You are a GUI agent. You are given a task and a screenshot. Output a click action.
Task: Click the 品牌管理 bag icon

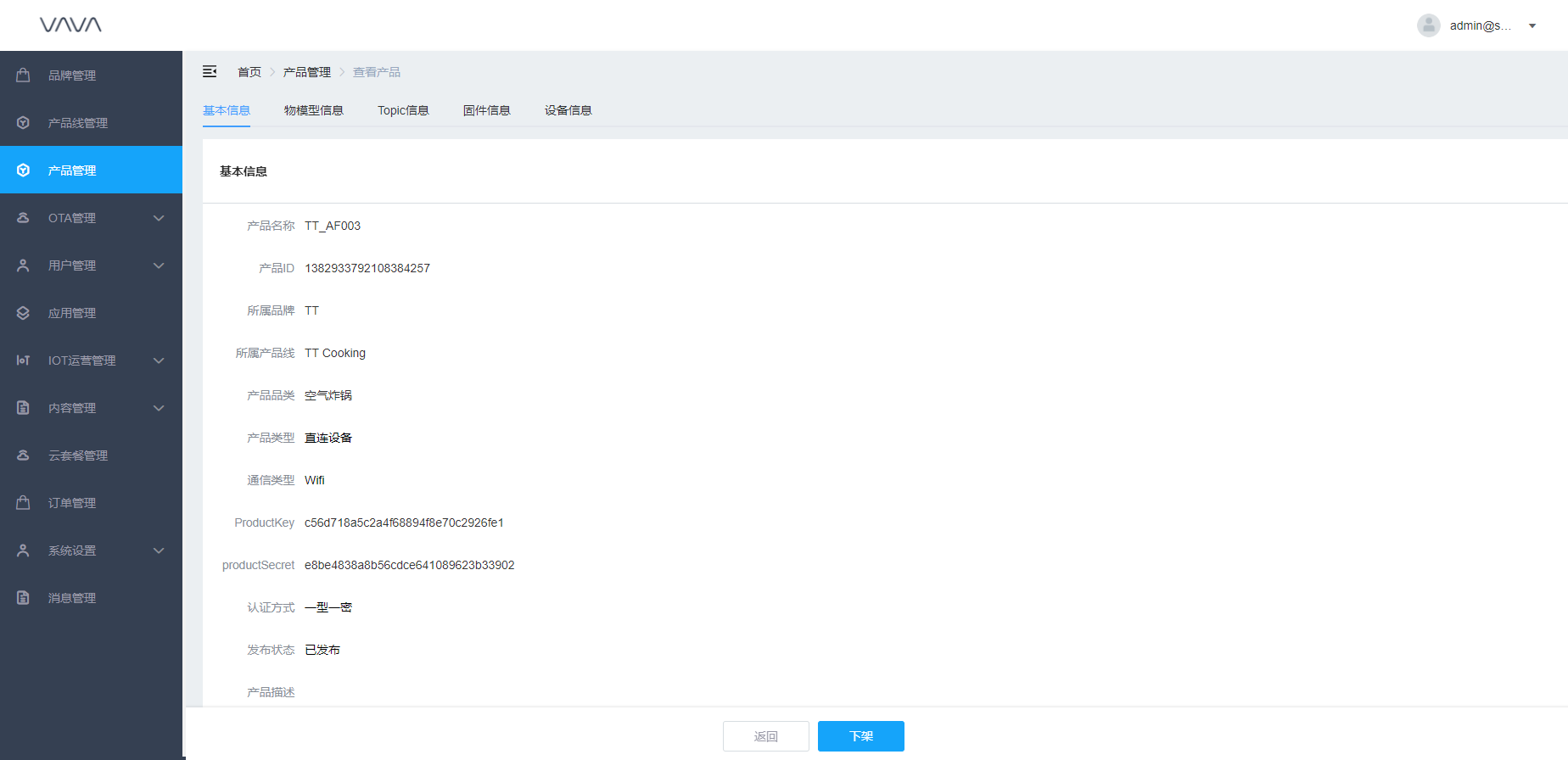23,75
